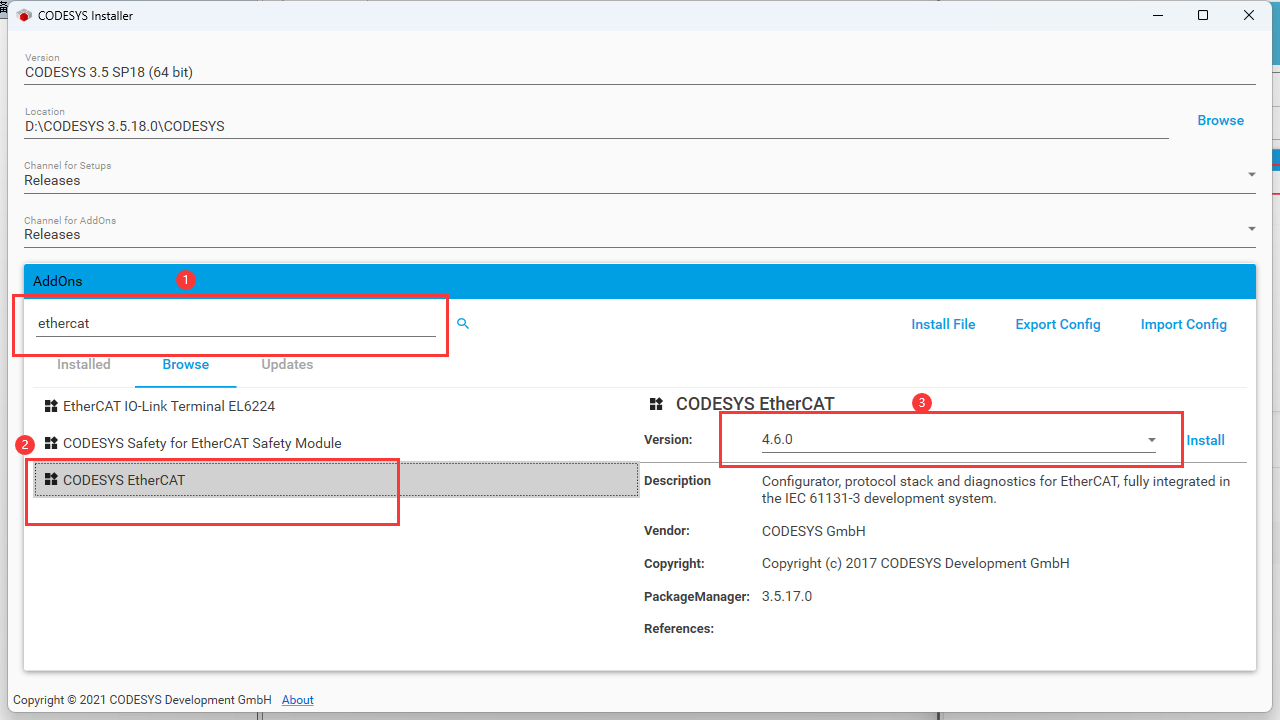The image size is (1280, 720).
Task: Switch to the Updates tab
Action: click(x=287, y=365)
